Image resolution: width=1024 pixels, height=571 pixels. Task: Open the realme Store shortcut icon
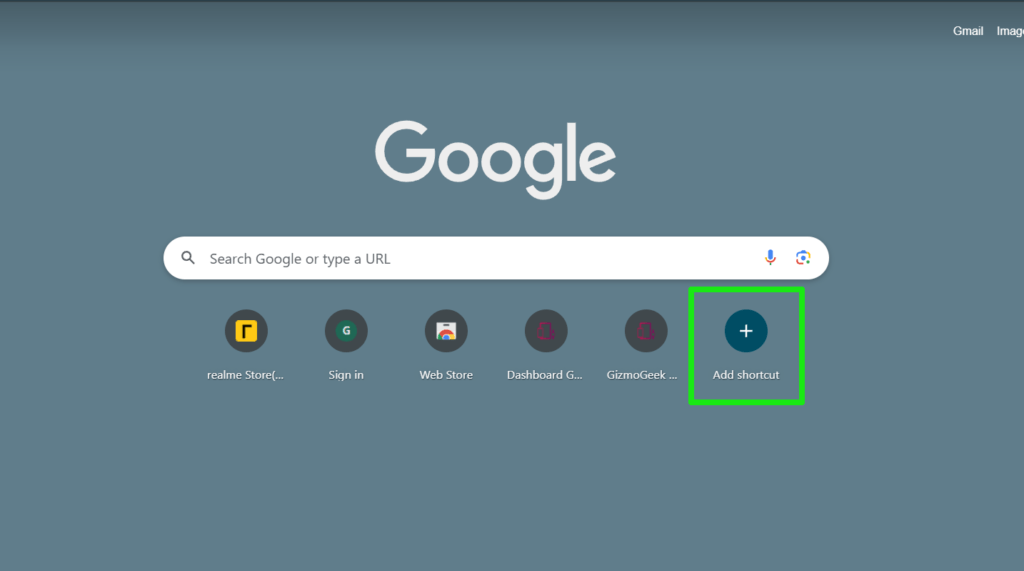coord(246,331)
